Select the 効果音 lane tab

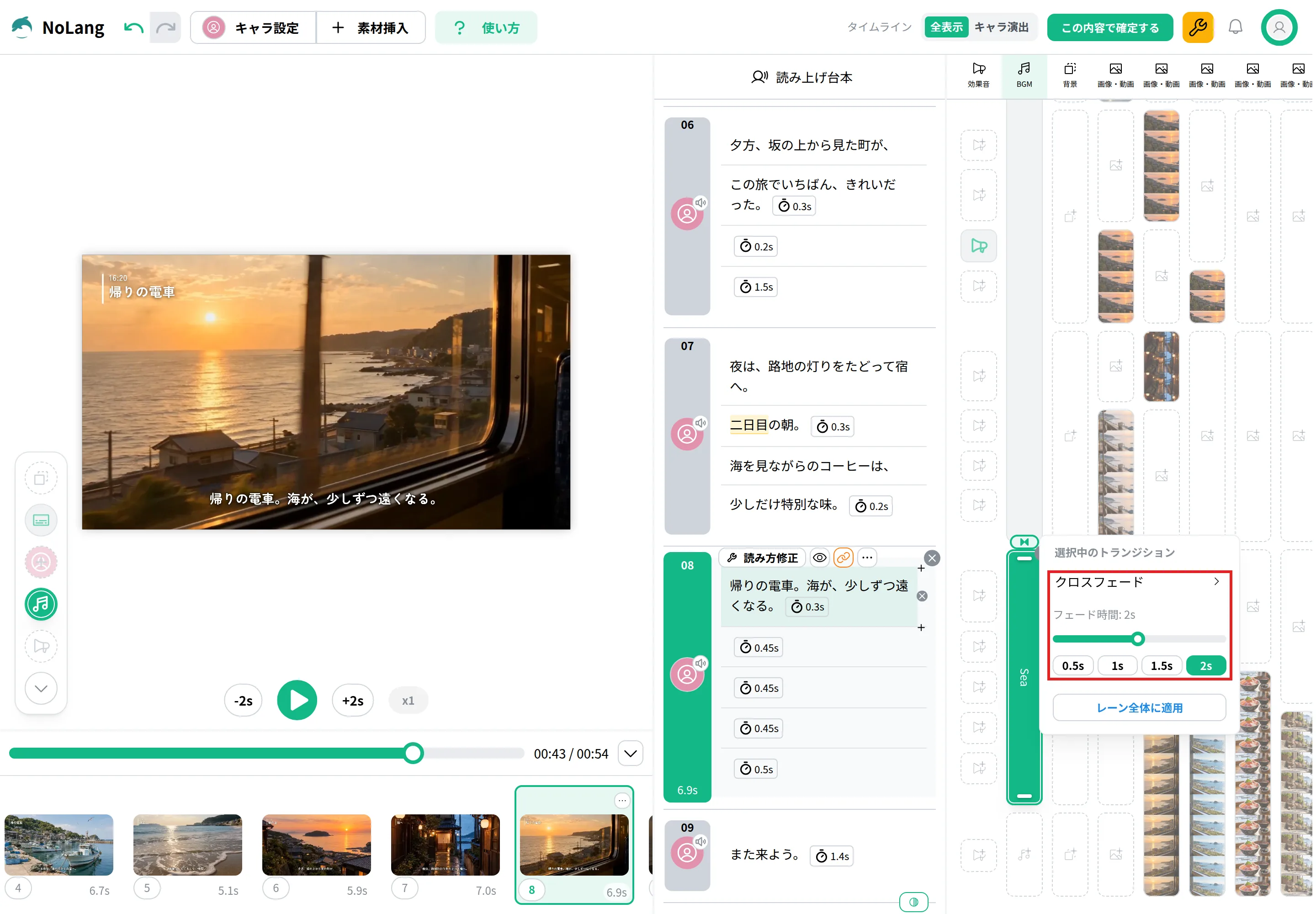tap(978, 75)
